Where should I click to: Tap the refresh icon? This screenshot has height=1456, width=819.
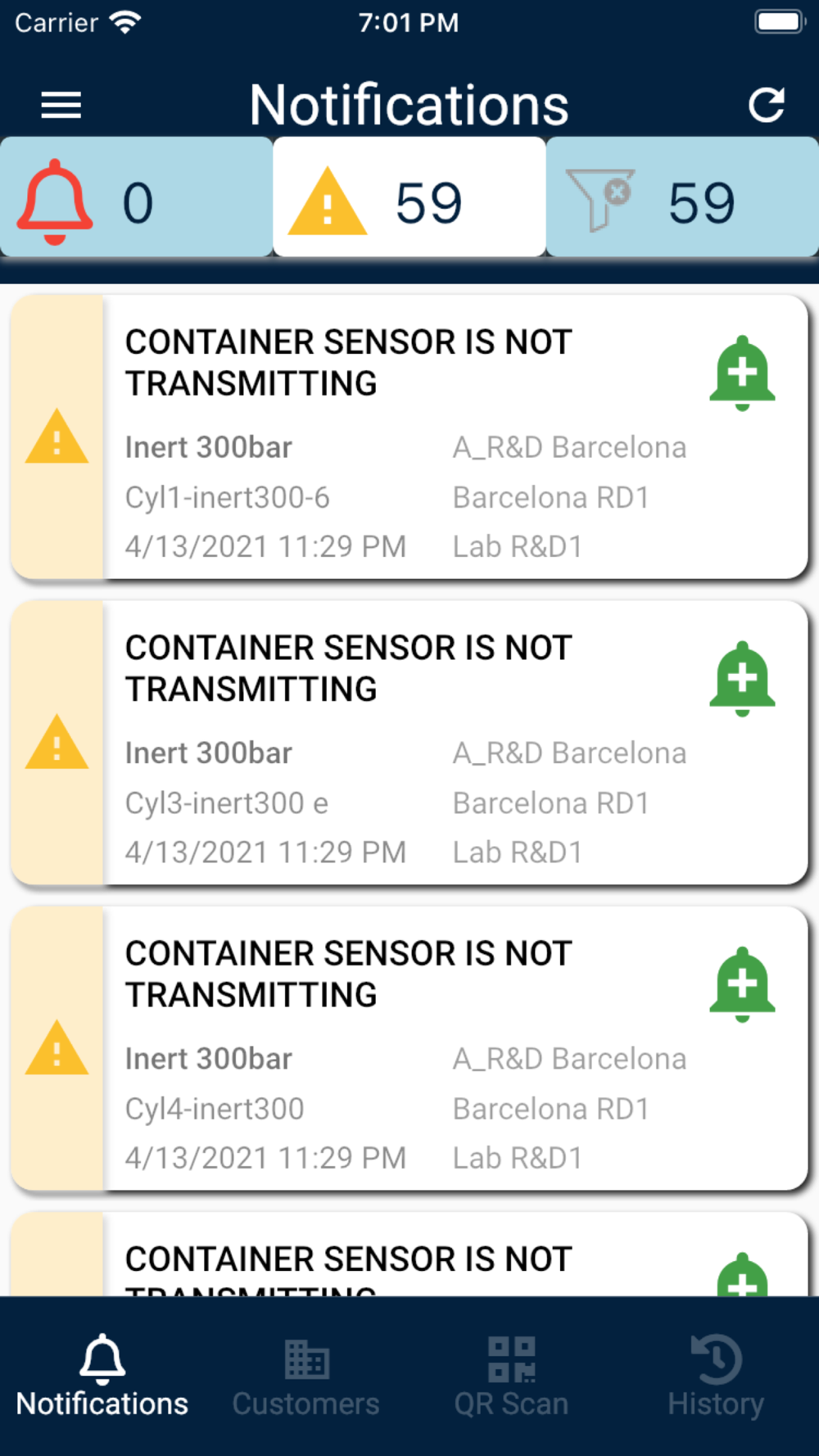point(766,105)
